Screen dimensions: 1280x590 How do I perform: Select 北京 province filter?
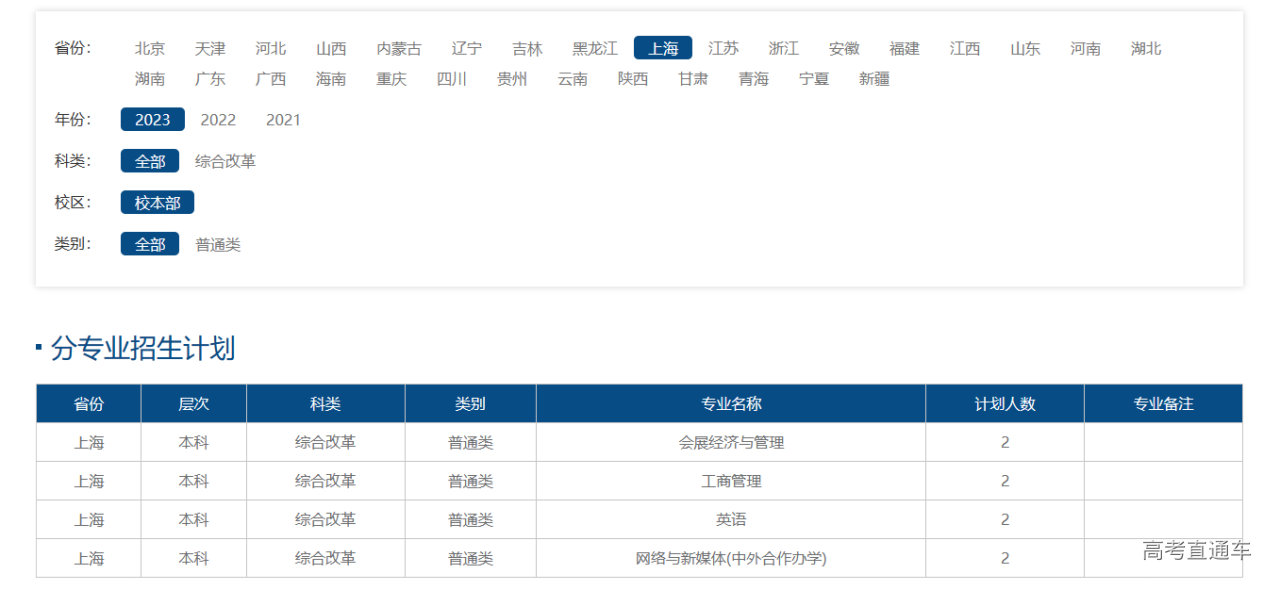(x=150, y=48)
